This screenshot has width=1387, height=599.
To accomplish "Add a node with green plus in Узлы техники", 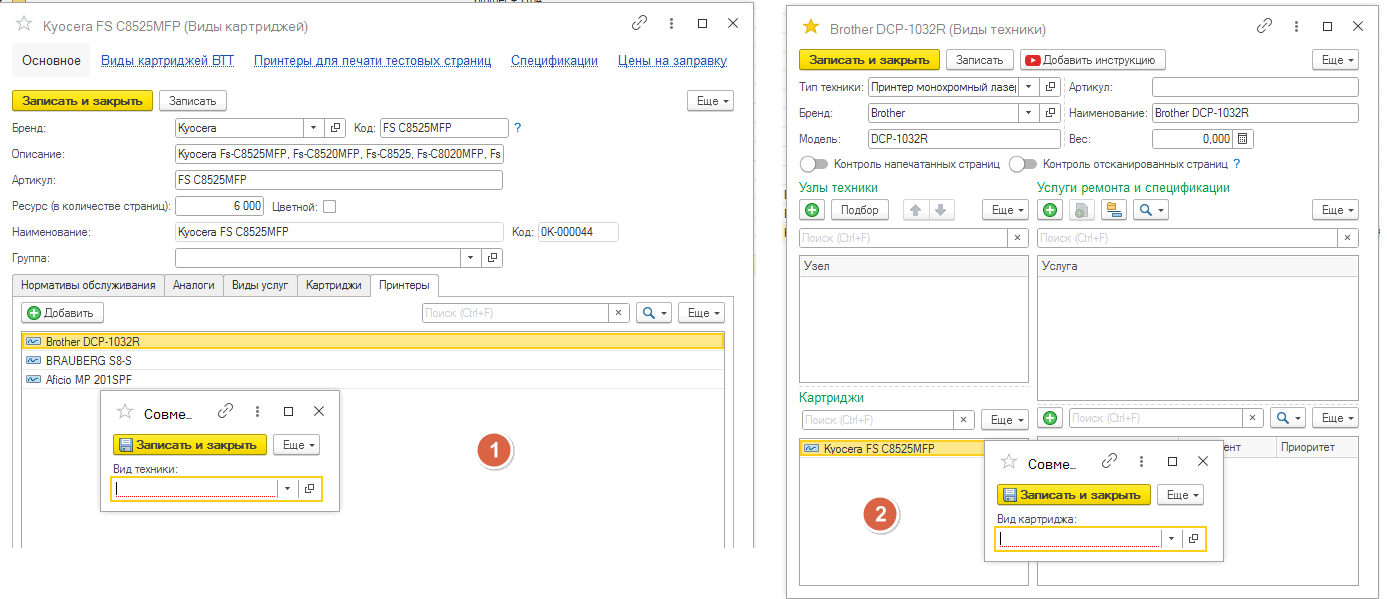I will tap(812, 210).
